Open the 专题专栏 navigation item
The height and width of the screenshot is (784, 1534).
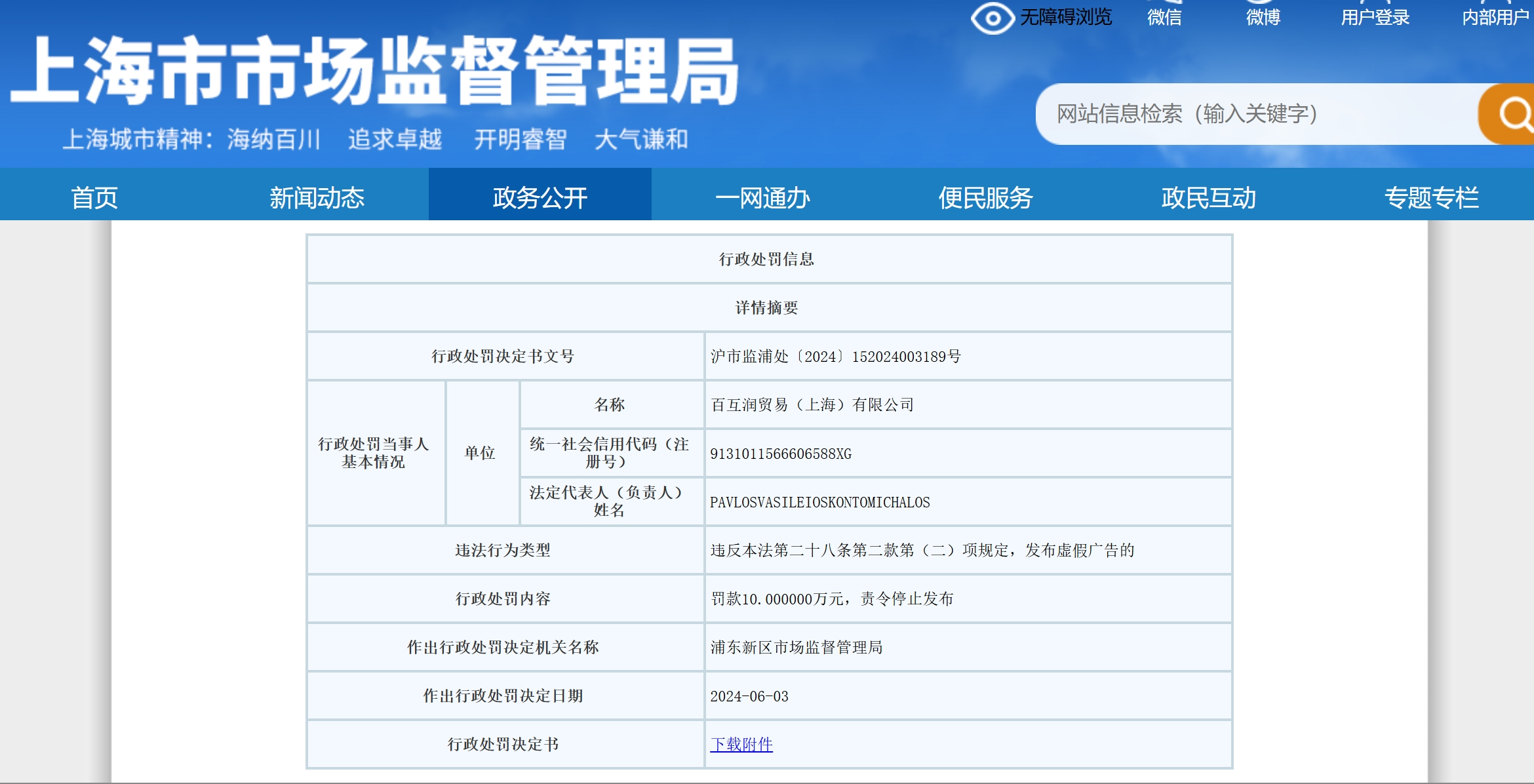click(1431, 197)
